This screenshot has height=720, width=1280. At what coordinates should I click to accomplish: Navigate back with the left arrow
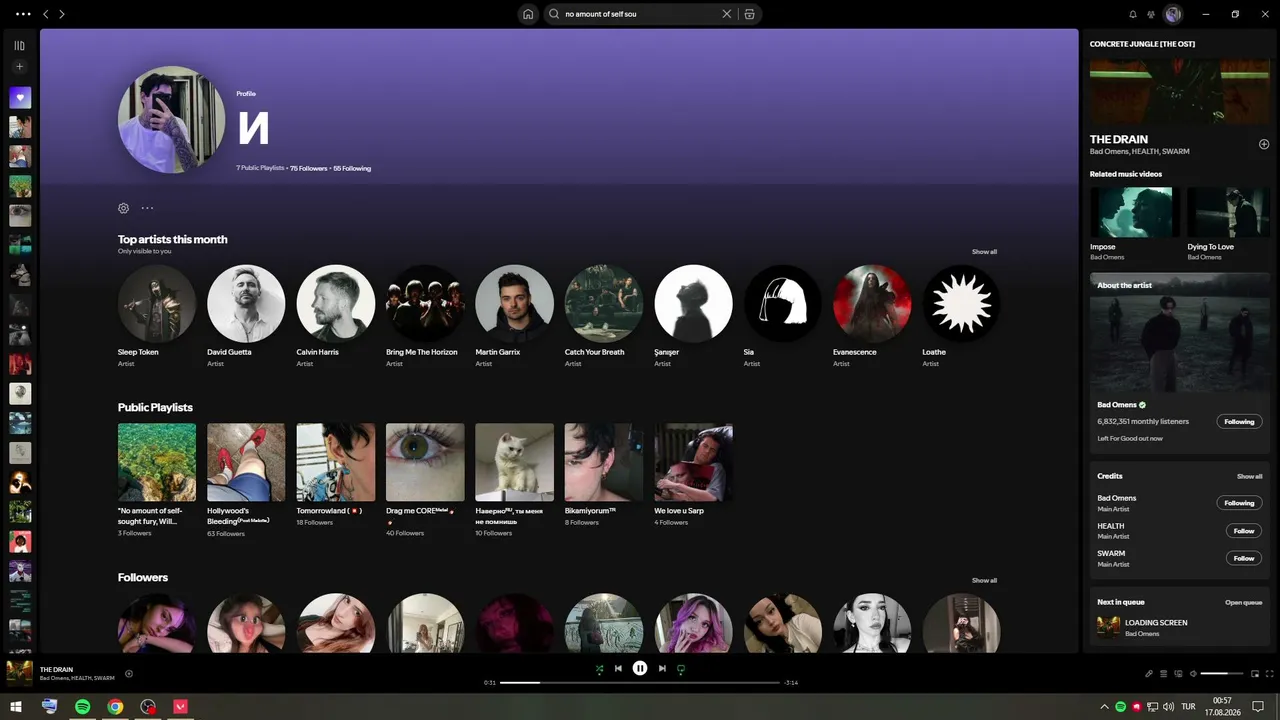click(x=45, y=14)
